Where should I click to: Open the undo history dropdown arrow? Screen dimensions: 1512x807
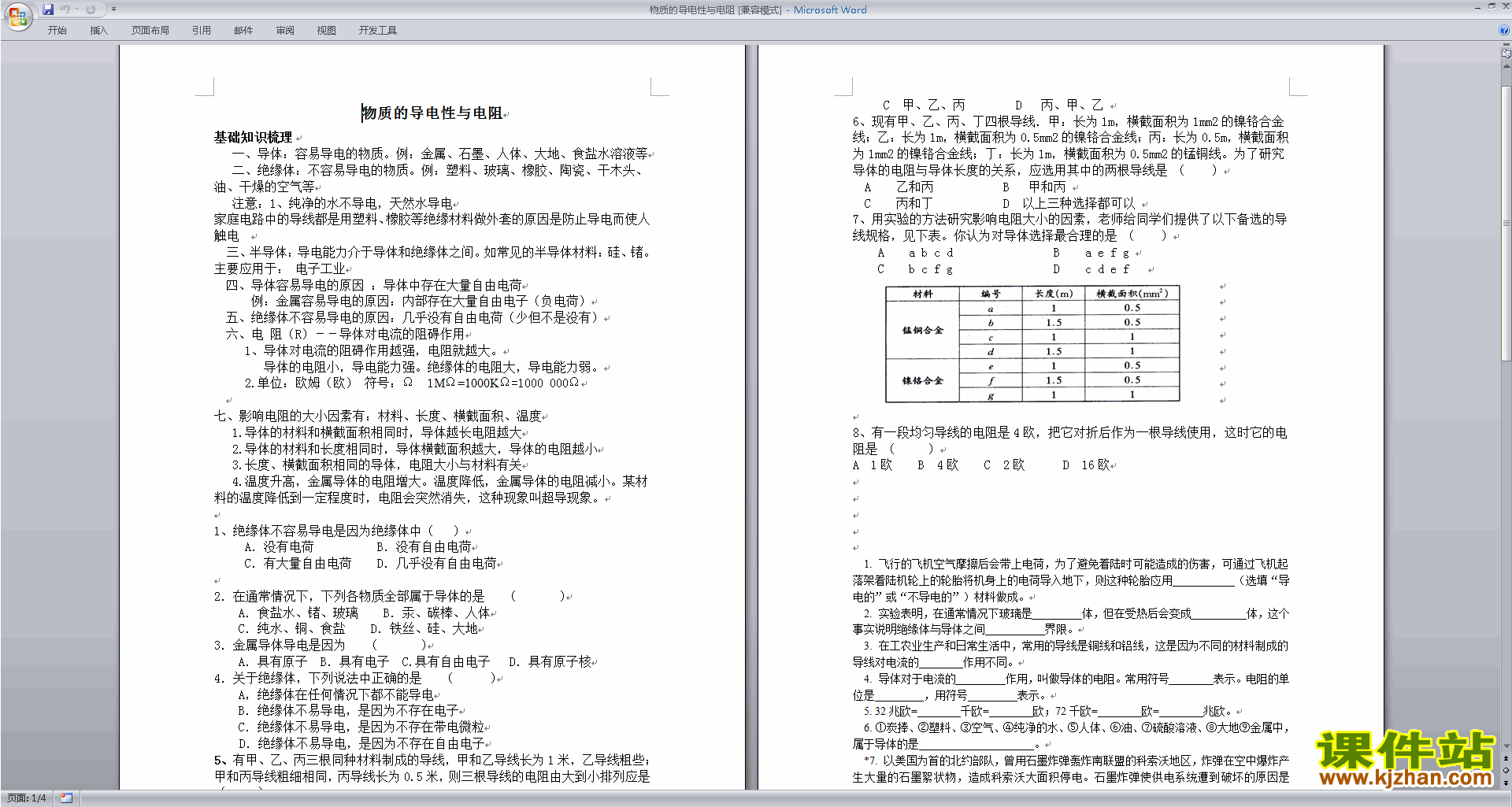76,9
